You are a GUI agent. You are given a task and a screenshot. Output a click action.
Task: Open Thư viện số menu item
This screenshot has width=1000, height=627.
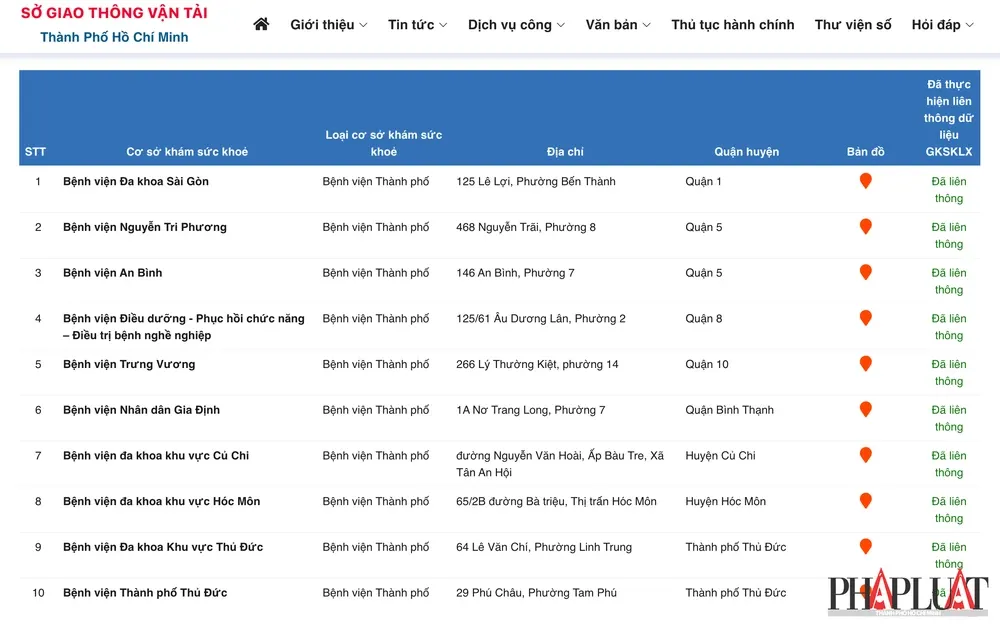click(853, 24)
